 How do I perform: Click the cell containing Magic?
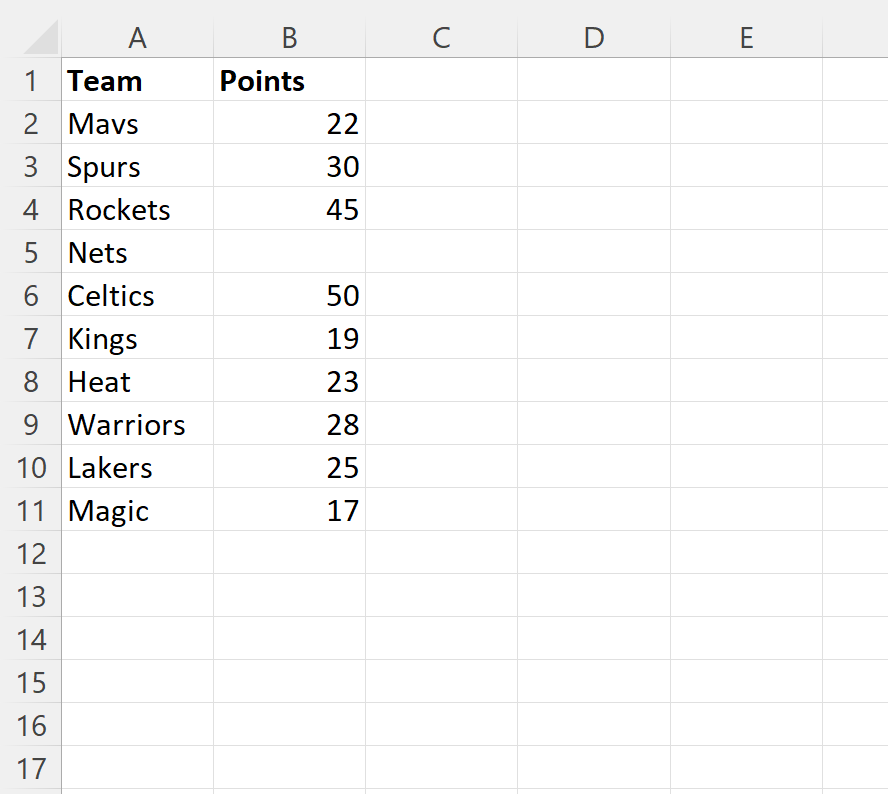click(137, 511)
